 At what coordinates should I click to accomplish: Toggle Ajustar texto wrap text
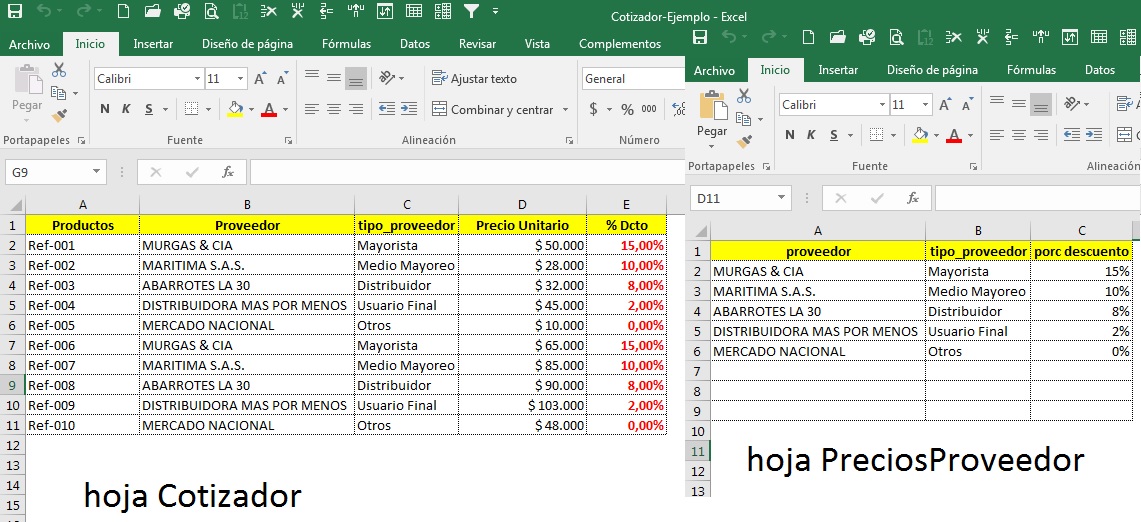(474, 79)
